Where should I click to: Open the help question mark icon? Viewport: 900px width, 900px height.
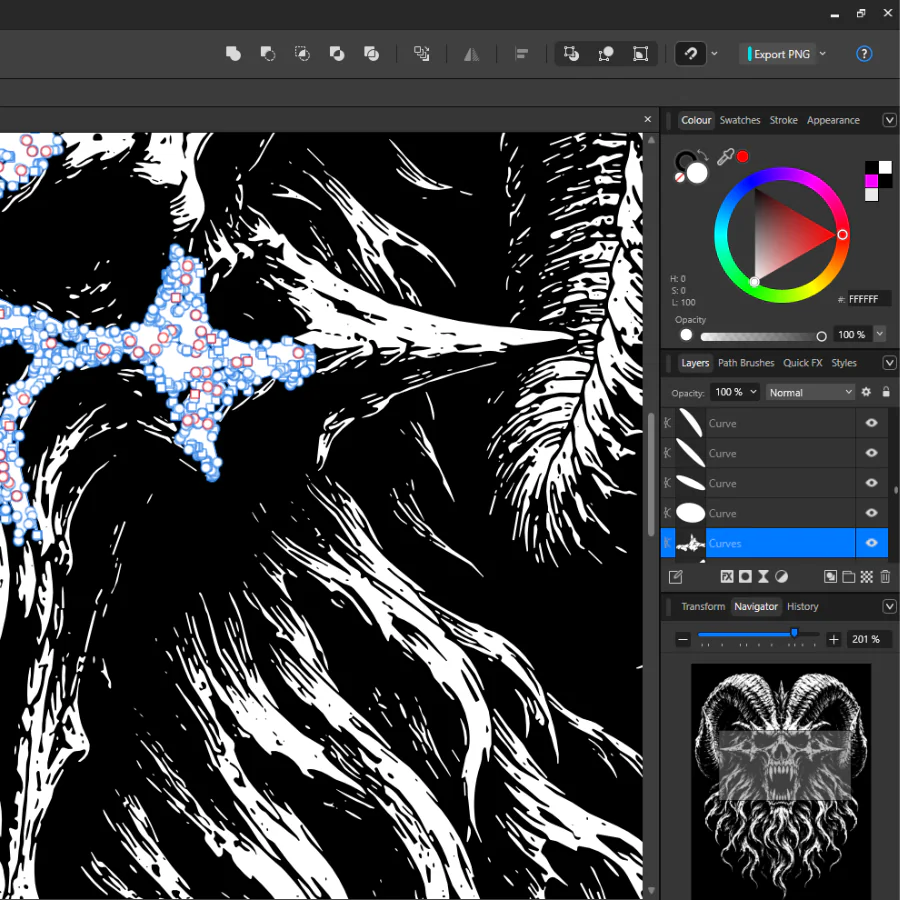point(864,54)
